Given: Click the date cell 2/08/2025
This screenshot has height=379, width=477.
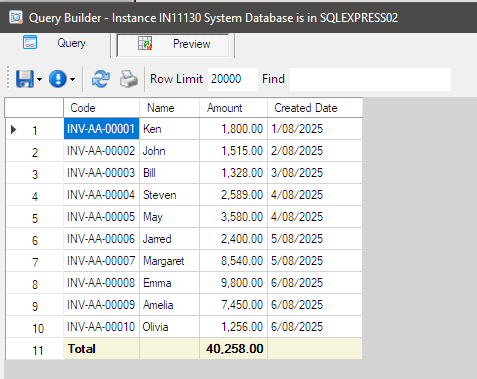Looking at the screenshot, I should 315,151.
